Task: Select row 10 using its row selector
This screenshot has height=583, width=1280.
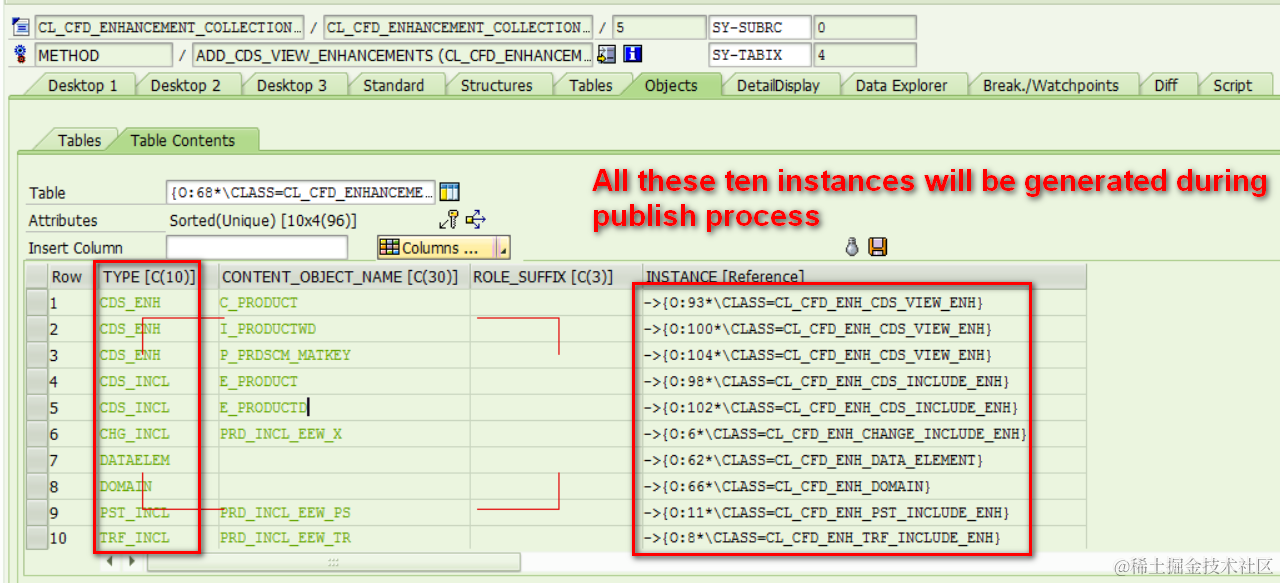Action: coord(35,538)
